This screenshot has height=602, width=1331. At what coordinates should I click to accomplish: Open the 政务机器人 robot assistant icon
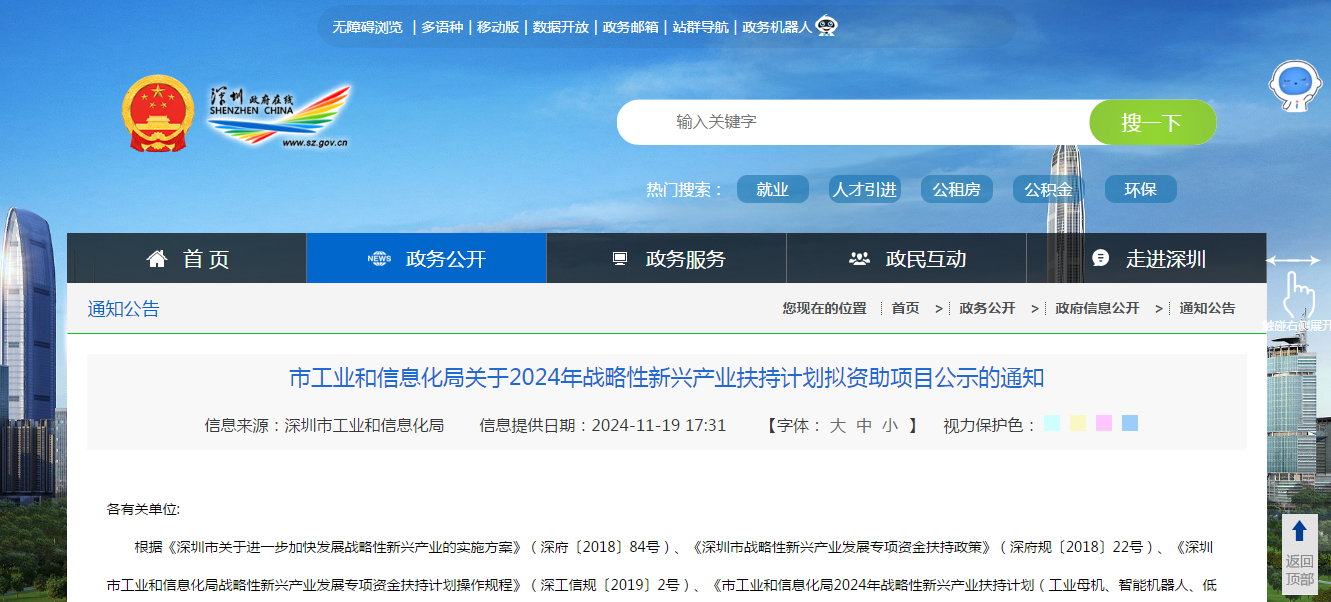coord(824,27)
